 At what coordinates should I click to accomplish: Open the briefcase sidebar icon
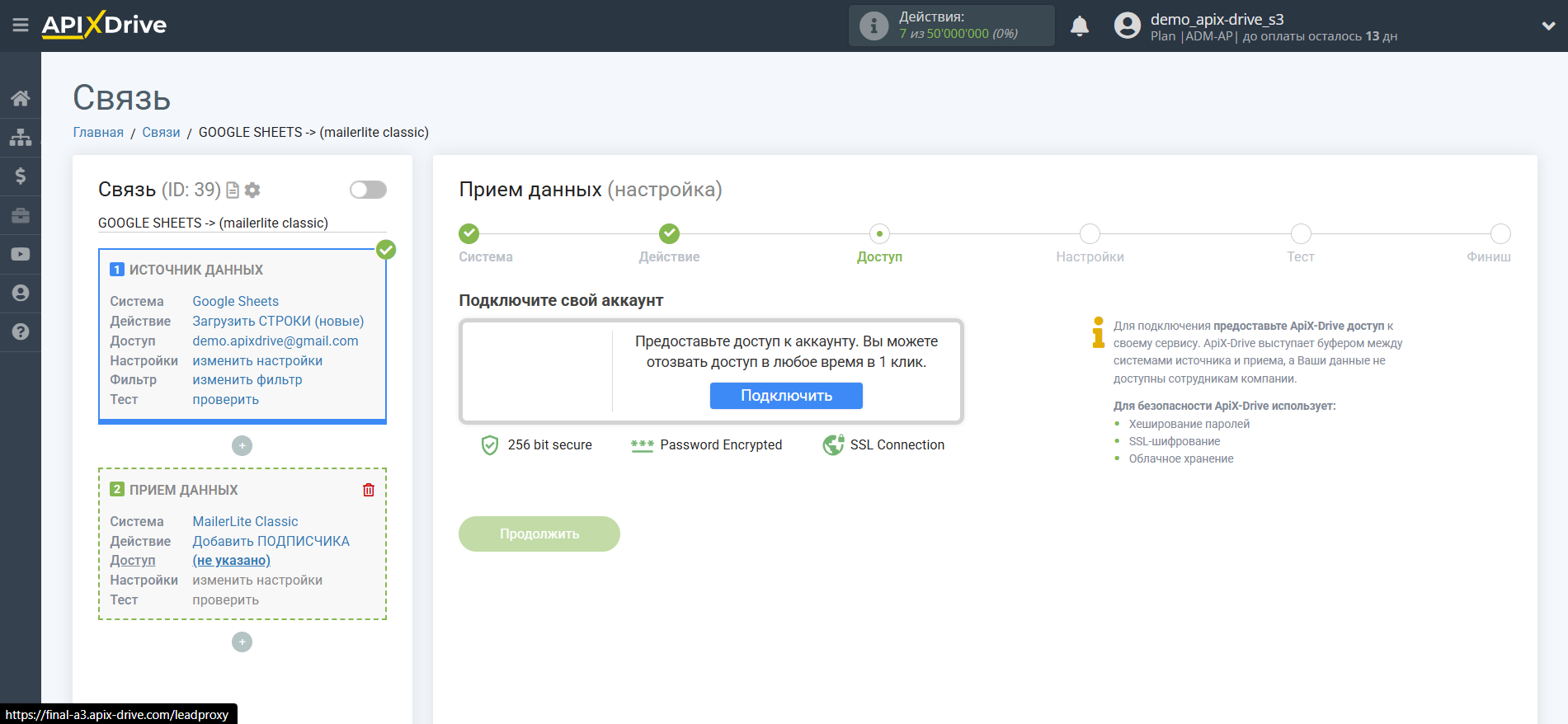tap(21, 215)
